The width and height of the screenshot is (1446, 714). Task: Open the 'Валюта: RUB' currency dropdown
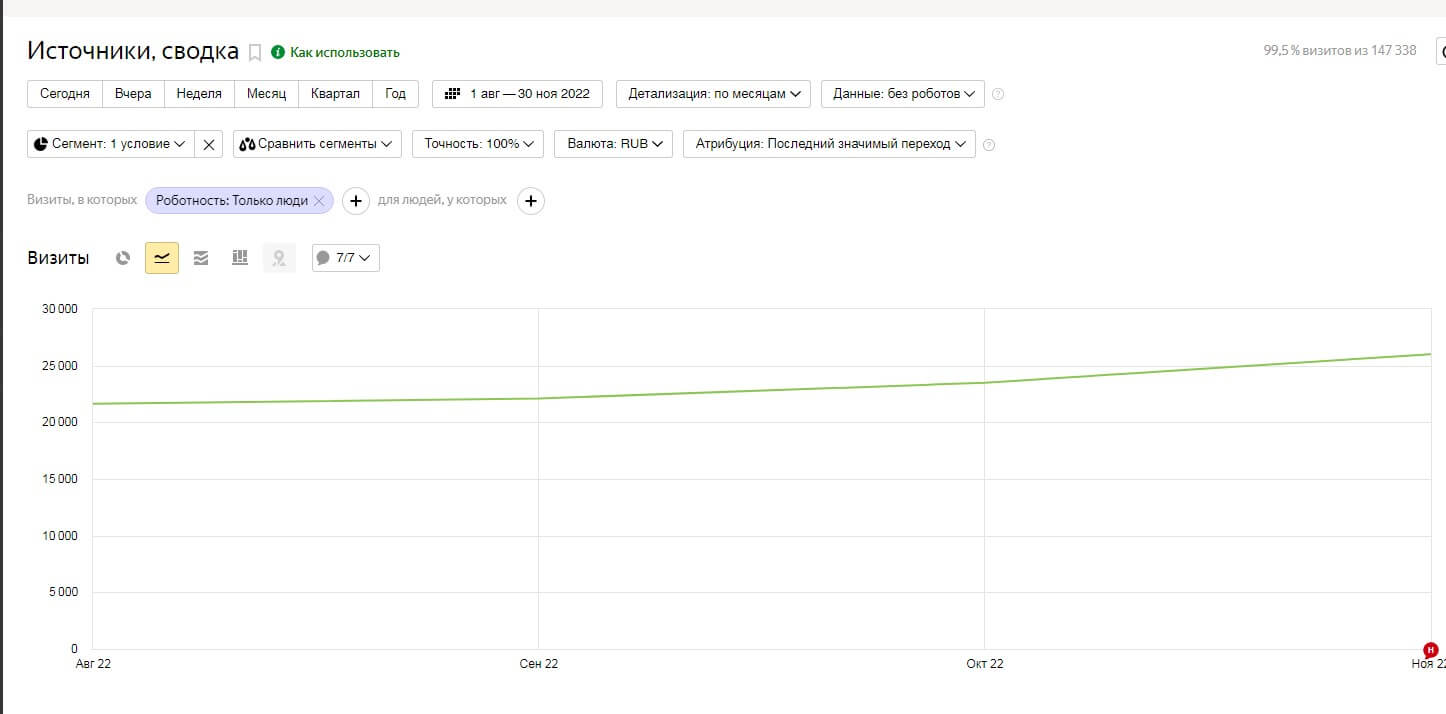[613, 144]
